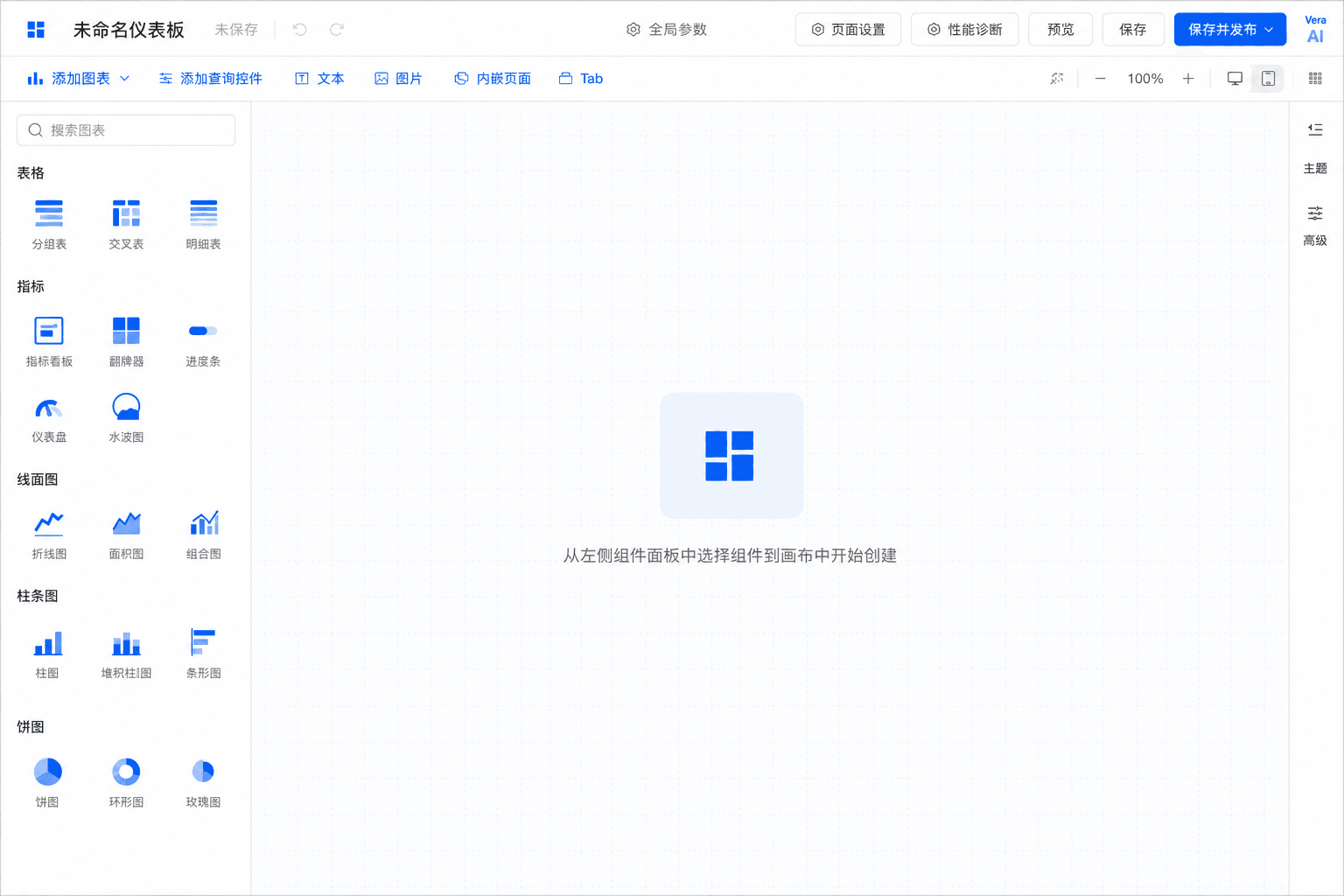1344x896 pixels.
Task: Pick the 环形图 donut chart
Action: (x=126, y=782)
